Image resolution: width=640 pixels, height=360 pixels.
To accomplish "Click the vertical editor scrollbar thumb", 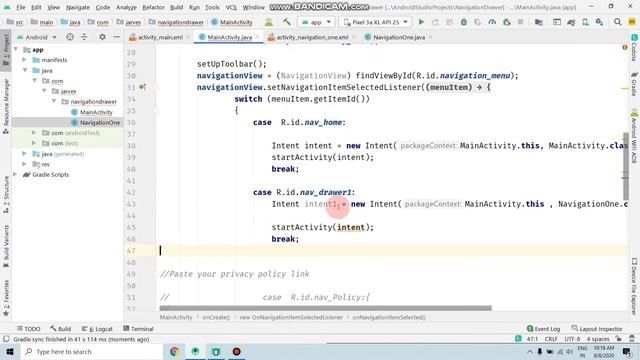I will pyautogui.click(x=625, y=166).
